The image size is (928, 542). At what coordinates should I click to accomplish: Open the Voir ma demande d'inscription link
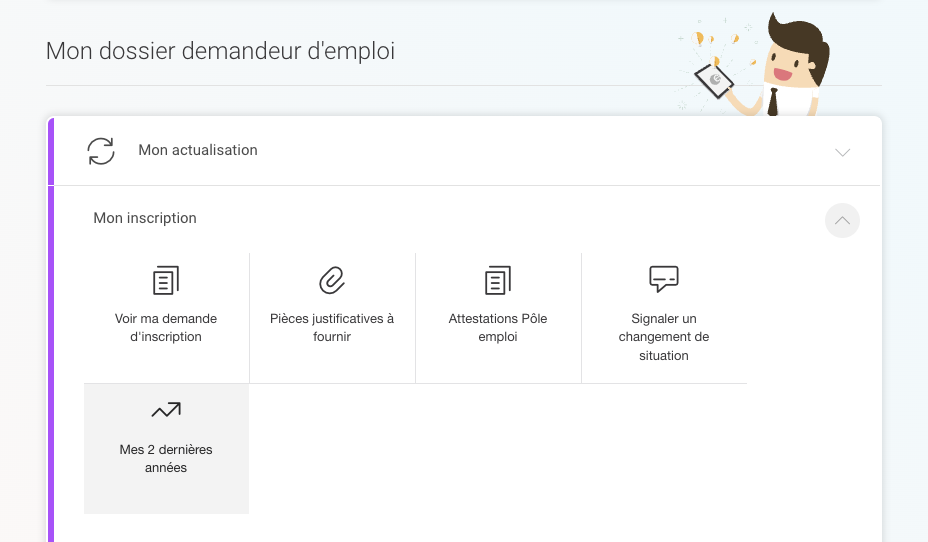166,328
